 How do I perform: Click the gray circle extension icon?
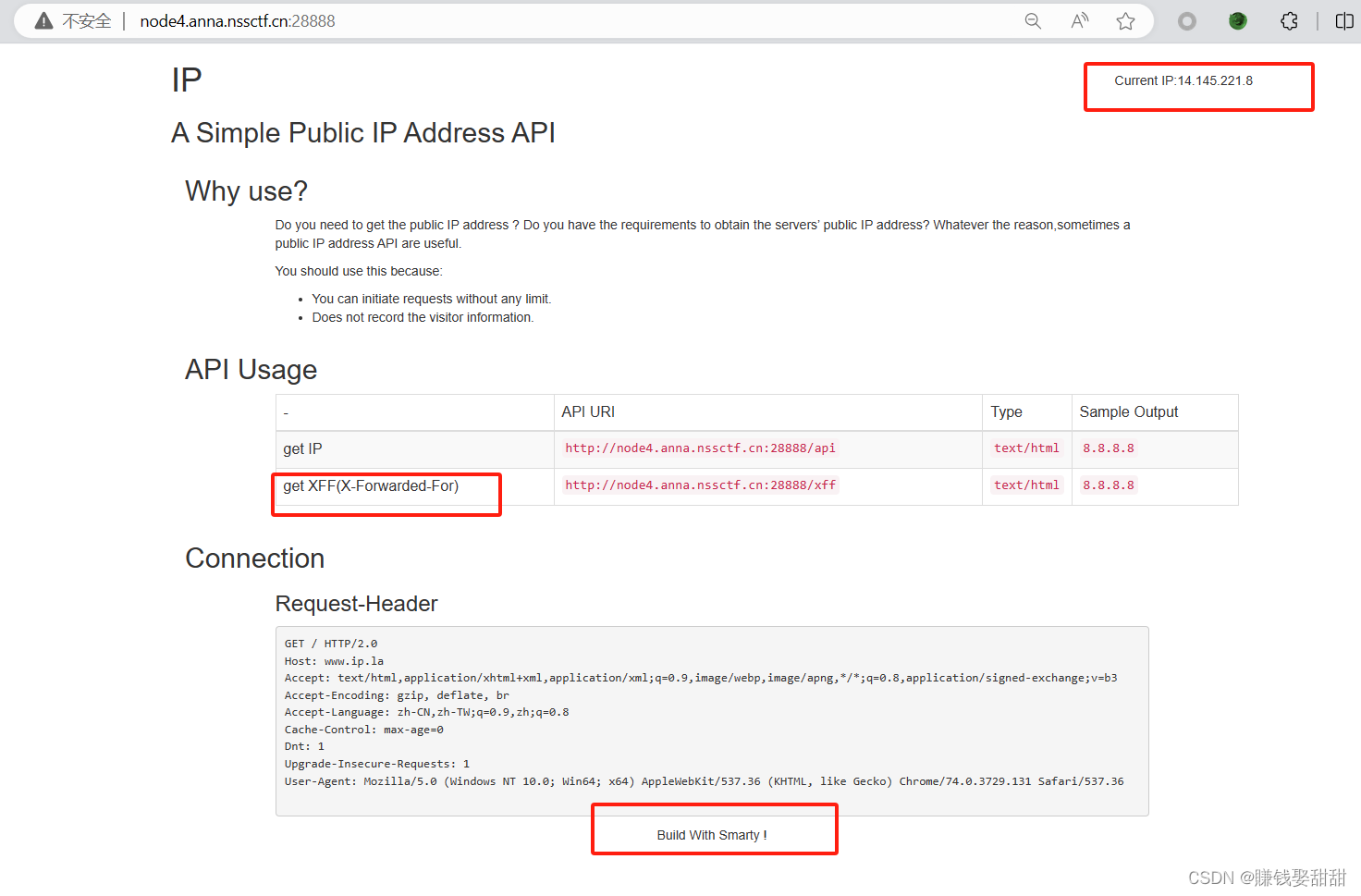pyautogui.click(x=1186, y=20)
